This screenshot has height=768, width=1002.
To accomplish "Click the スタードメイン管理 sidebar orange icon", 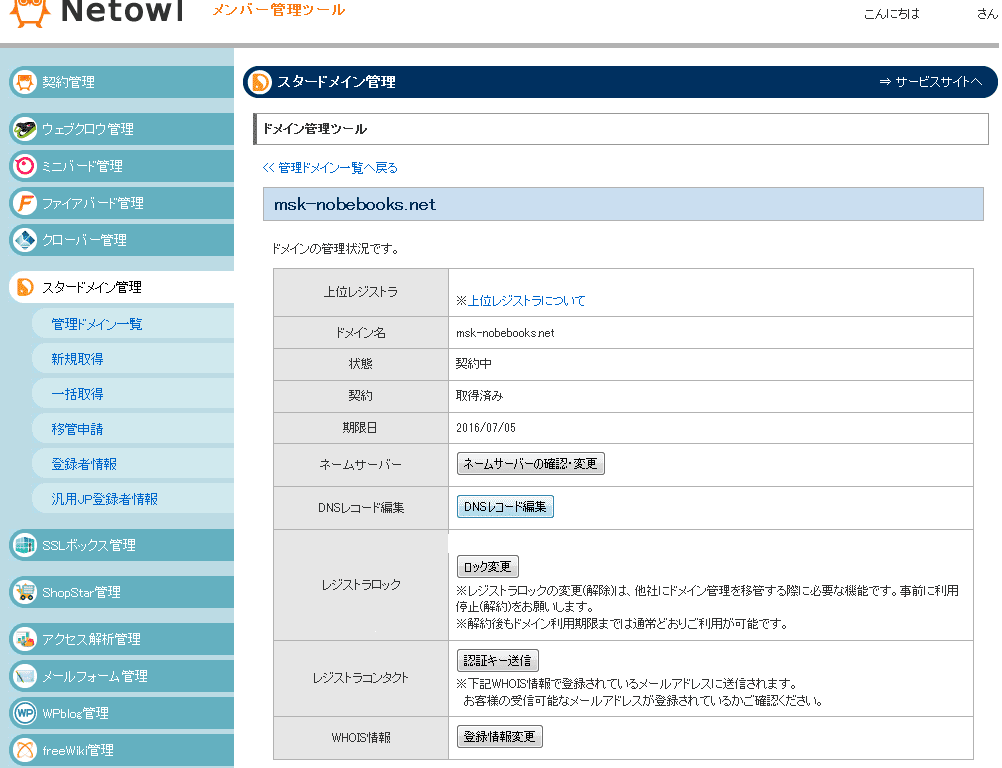I will click(x=25, y=287).
